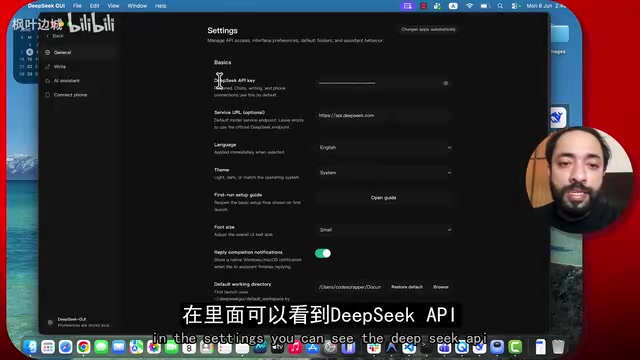Click the Connect phone sidebar icon
The height and width of the screenshot is (360, 640).
tap(48, 95)
